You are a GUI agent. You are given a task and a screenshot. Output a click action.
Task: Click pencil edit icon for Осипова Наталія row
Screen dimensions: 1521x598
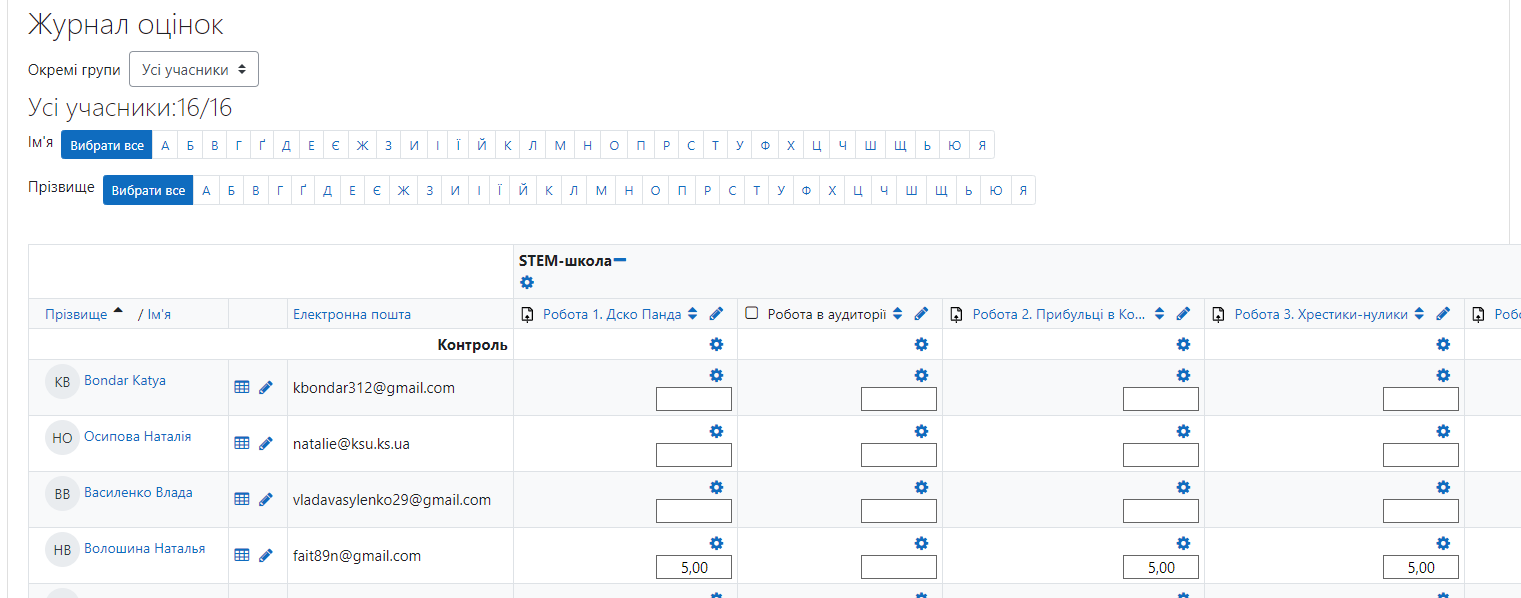(x=265, y=443)
